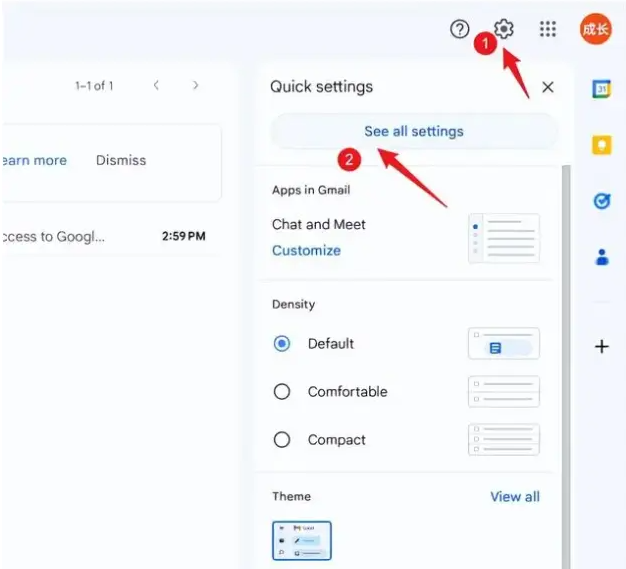The image size is (626, 569).
Task: Close the Quick settings panel
Action: click(x=548, y=87)
